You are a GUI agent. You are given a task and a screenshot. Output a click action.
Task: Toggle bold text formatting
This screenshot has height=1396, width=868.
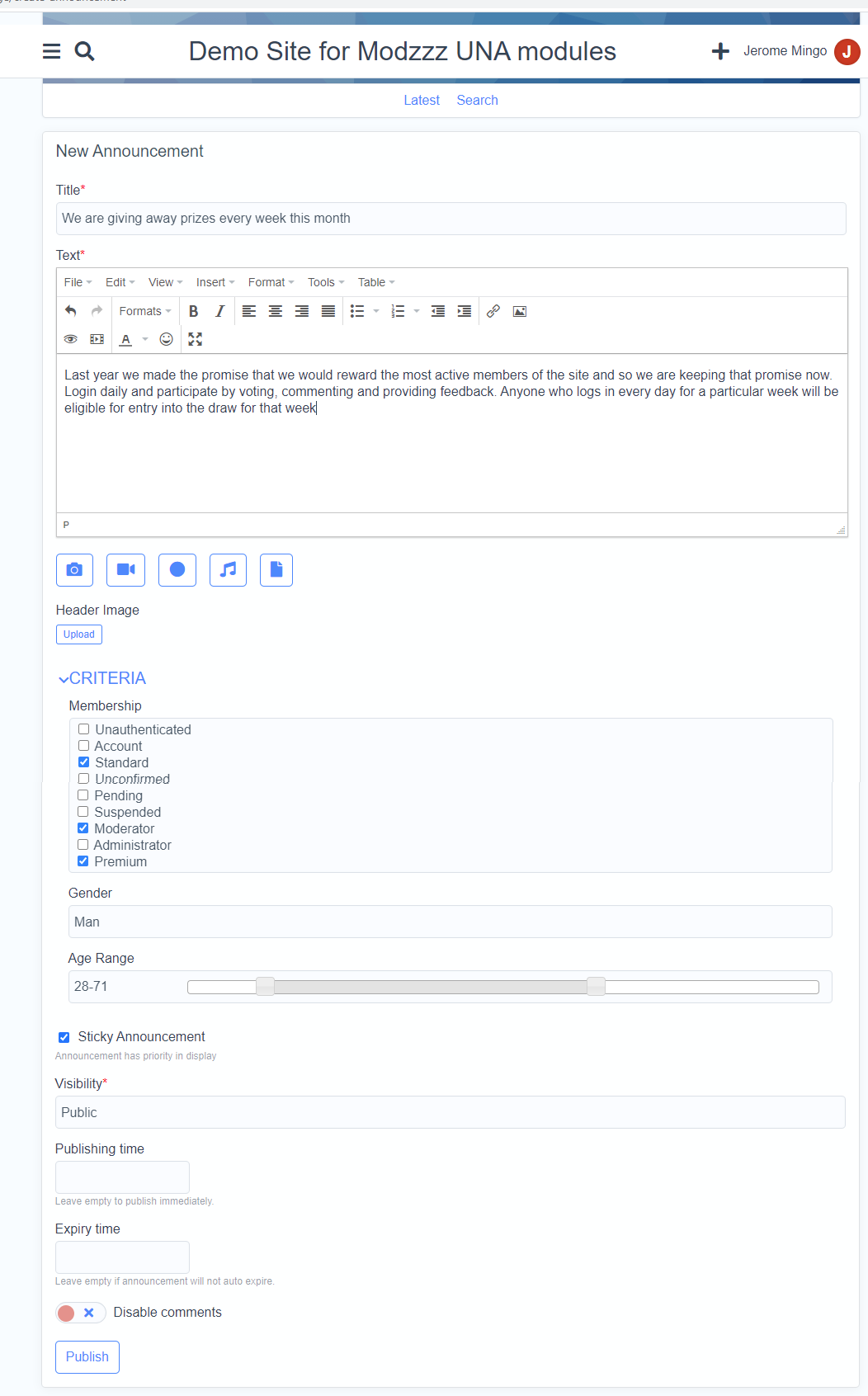point(193,311)
